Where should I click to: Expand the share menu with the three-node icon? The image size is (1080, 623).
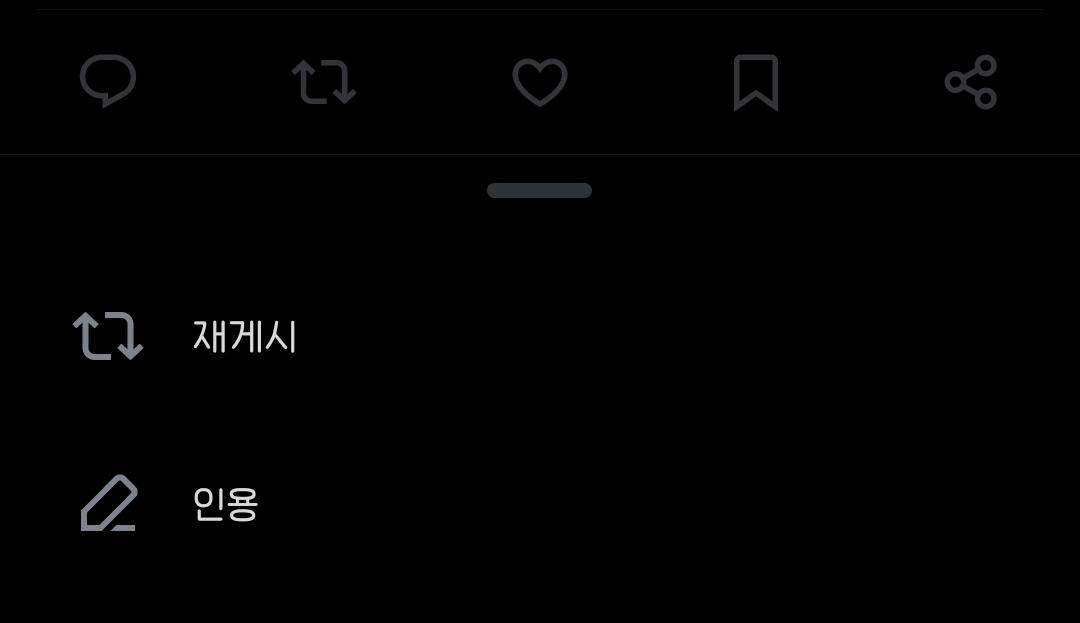[970, 82]
